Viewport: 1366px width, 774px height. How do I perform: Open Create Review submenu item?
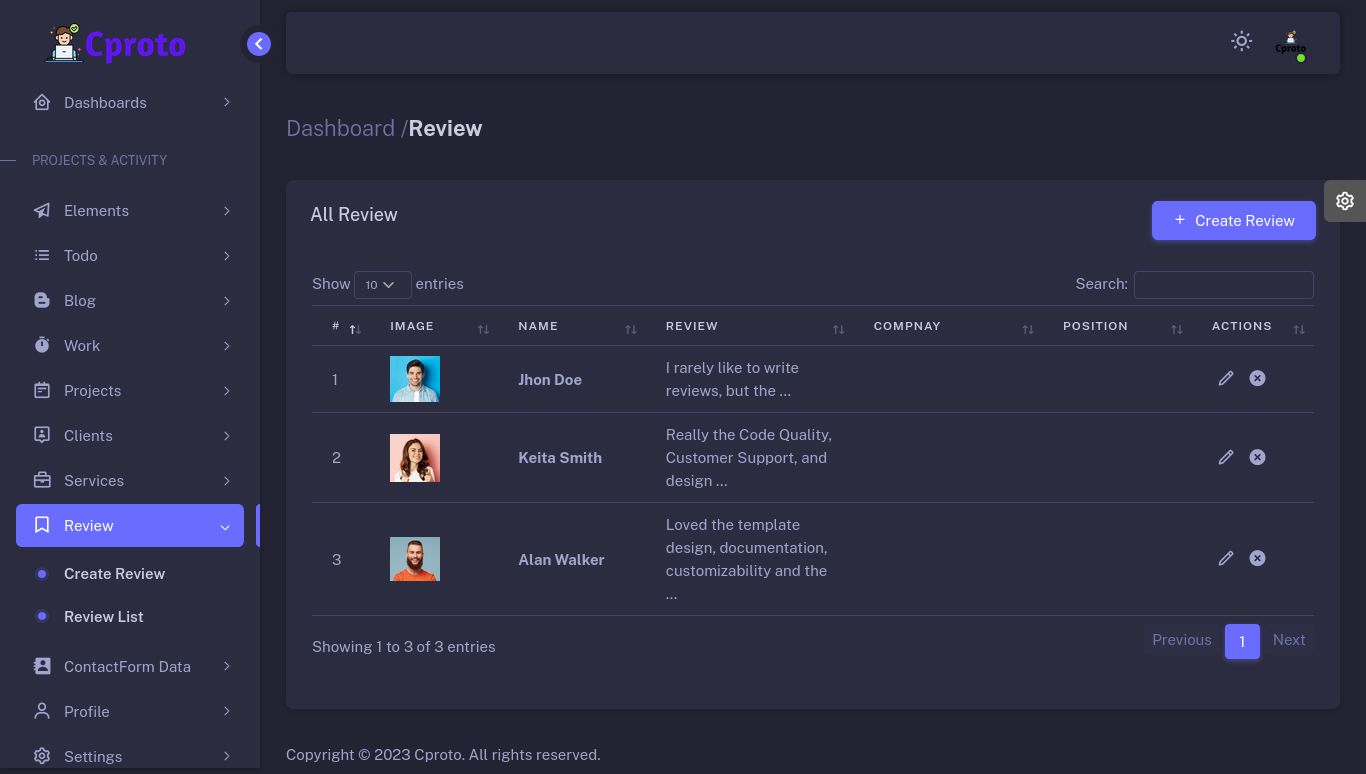point(114,574)
